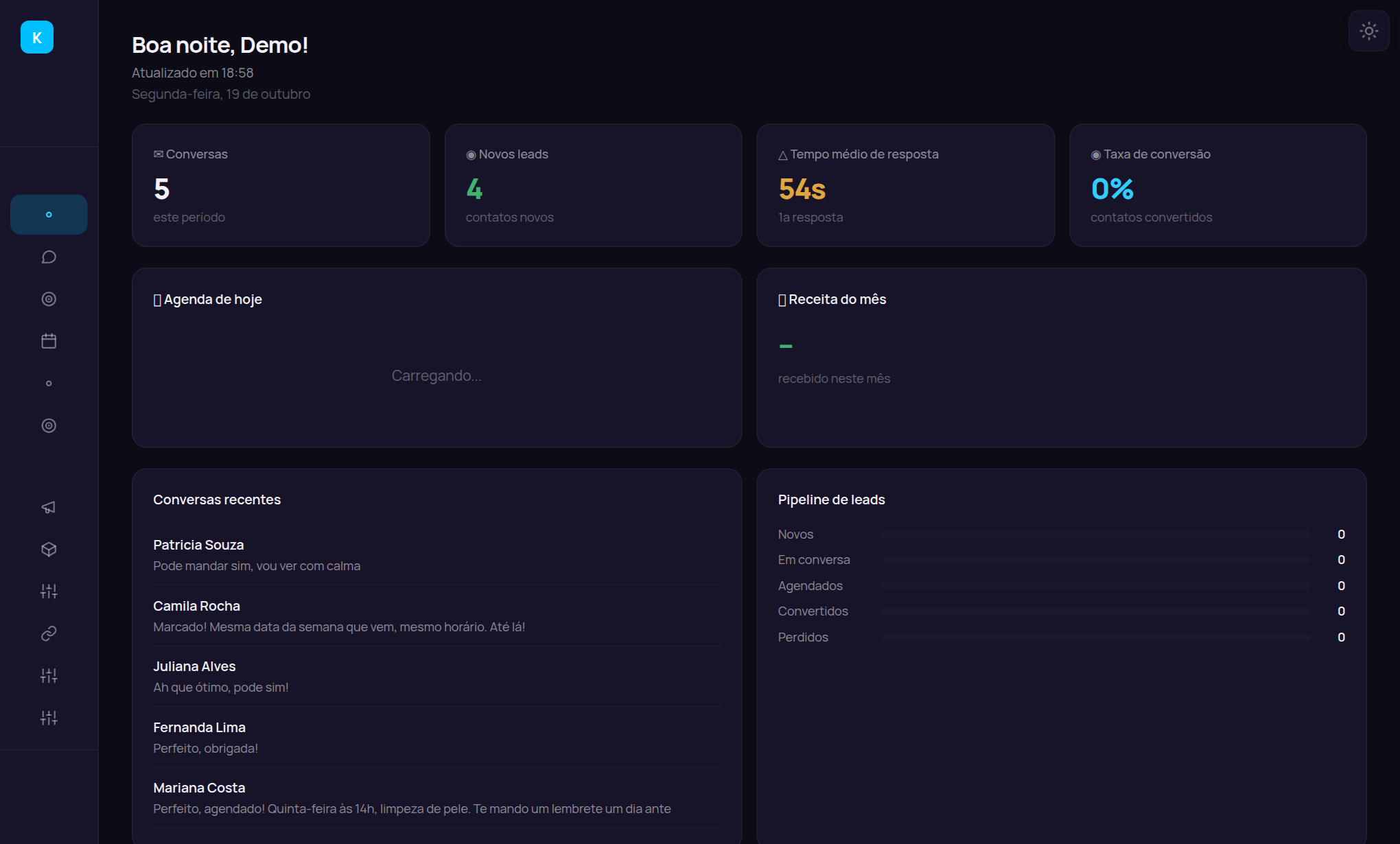
Task: Click small dot icon below calendar icon
Action: tap(49, 384)
